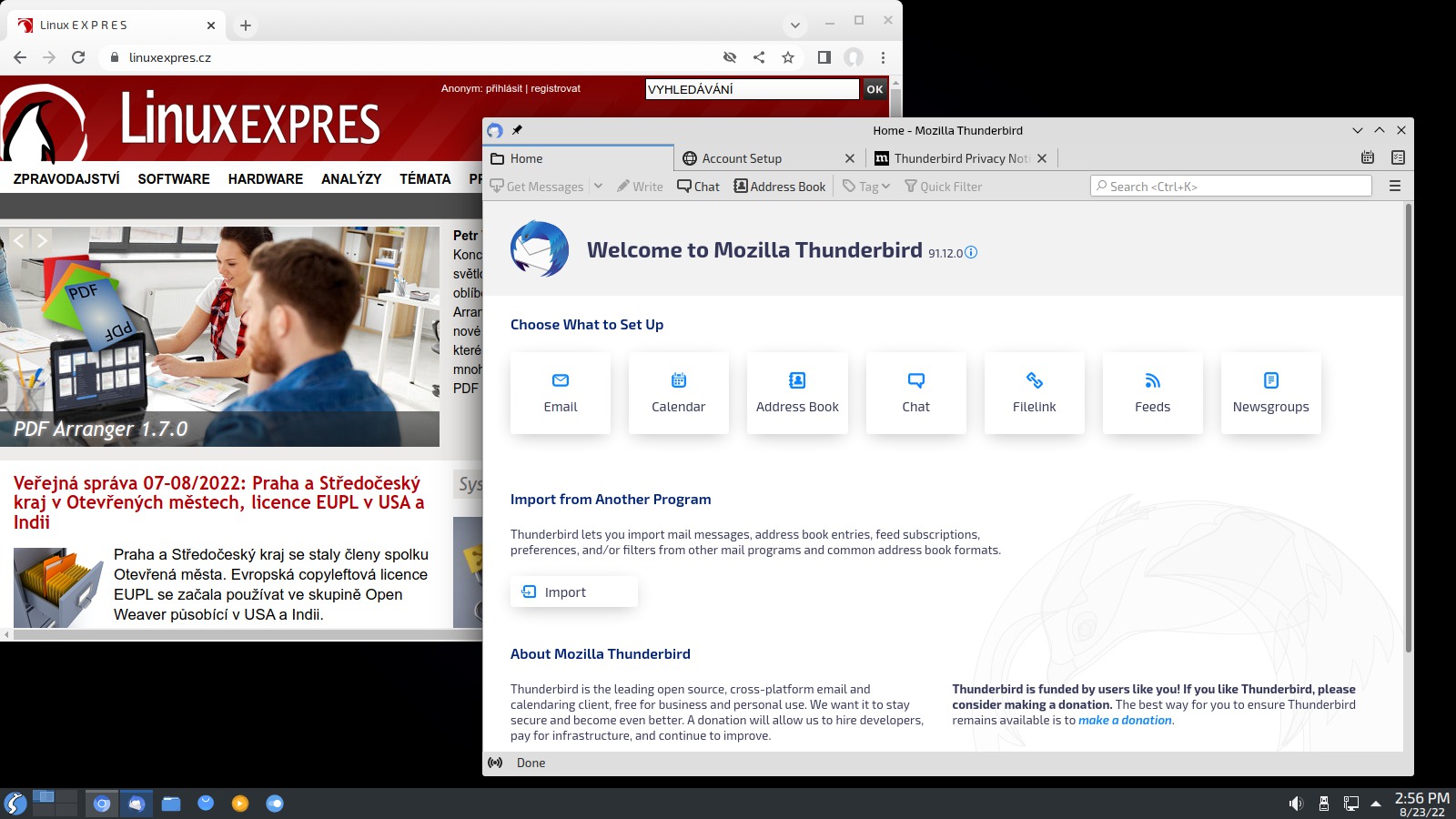Click Thunderbird window menu icon in titlebar

(x=494, y=130)
